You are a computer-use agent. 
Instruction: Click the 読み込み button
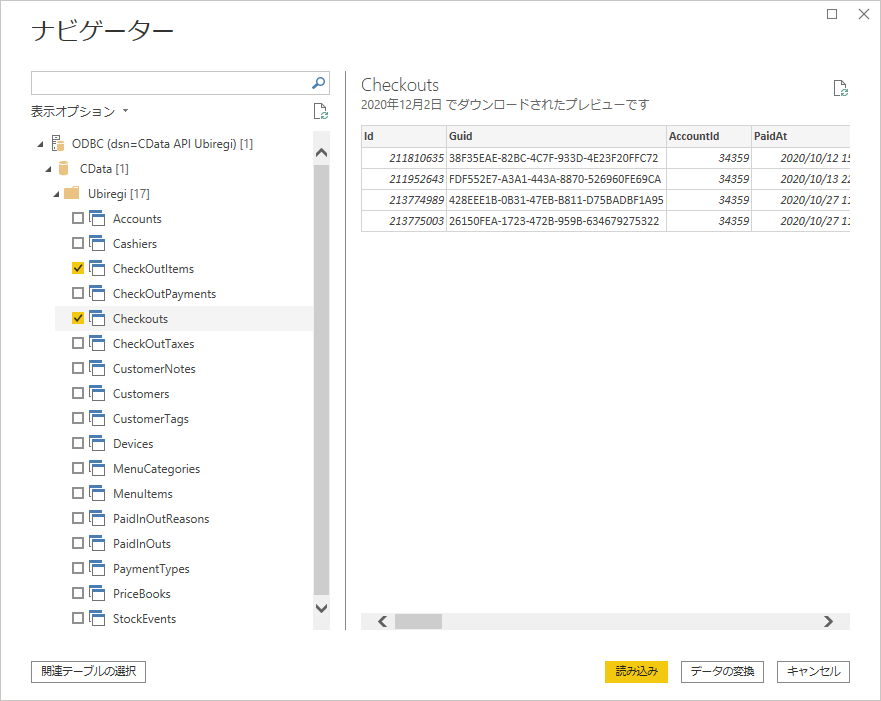[x=636, y=672]
